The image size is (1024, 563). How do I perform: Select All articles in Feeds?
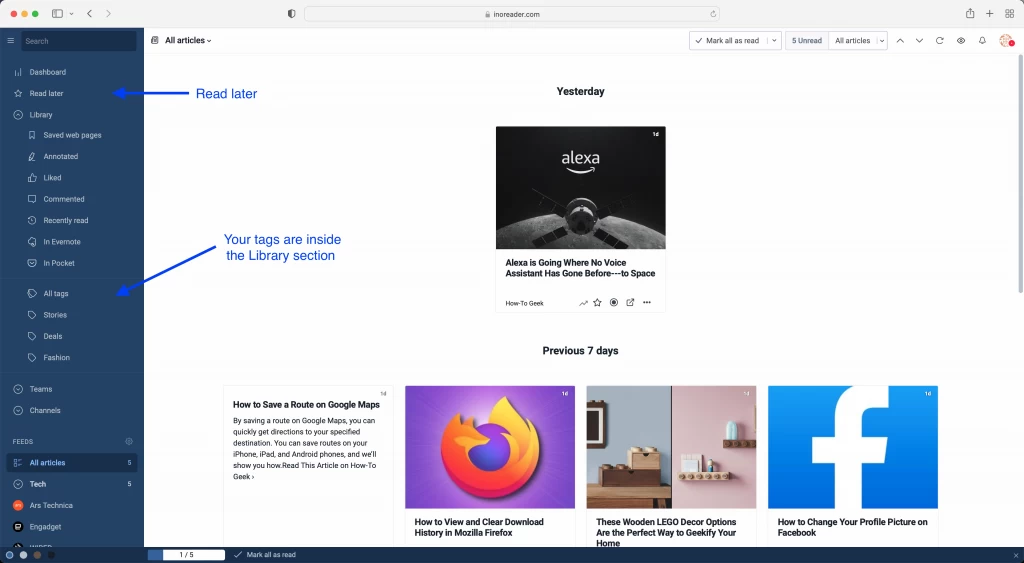point(72,462)
